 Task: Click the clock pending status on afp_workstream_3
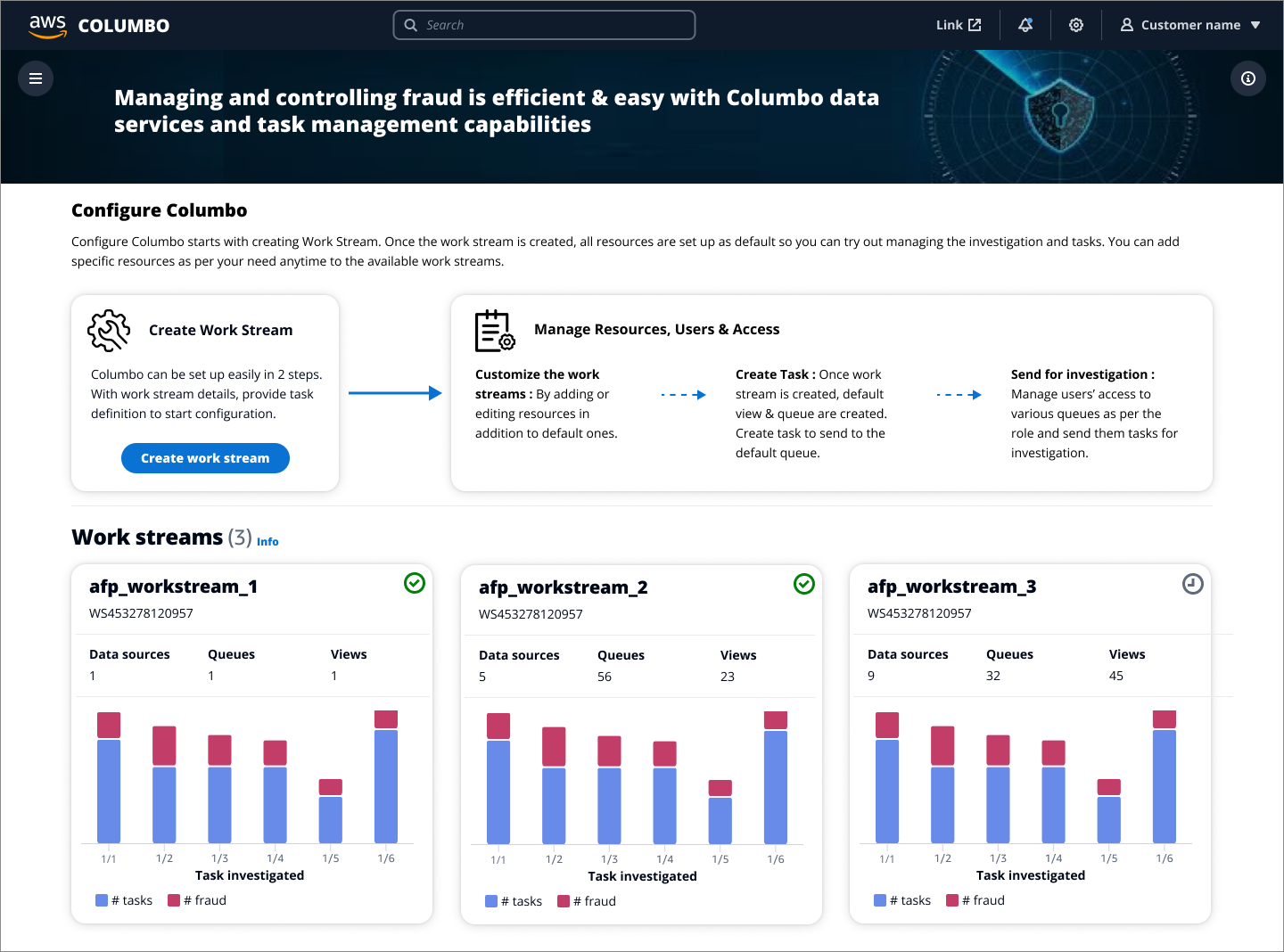pos(1193,584)
